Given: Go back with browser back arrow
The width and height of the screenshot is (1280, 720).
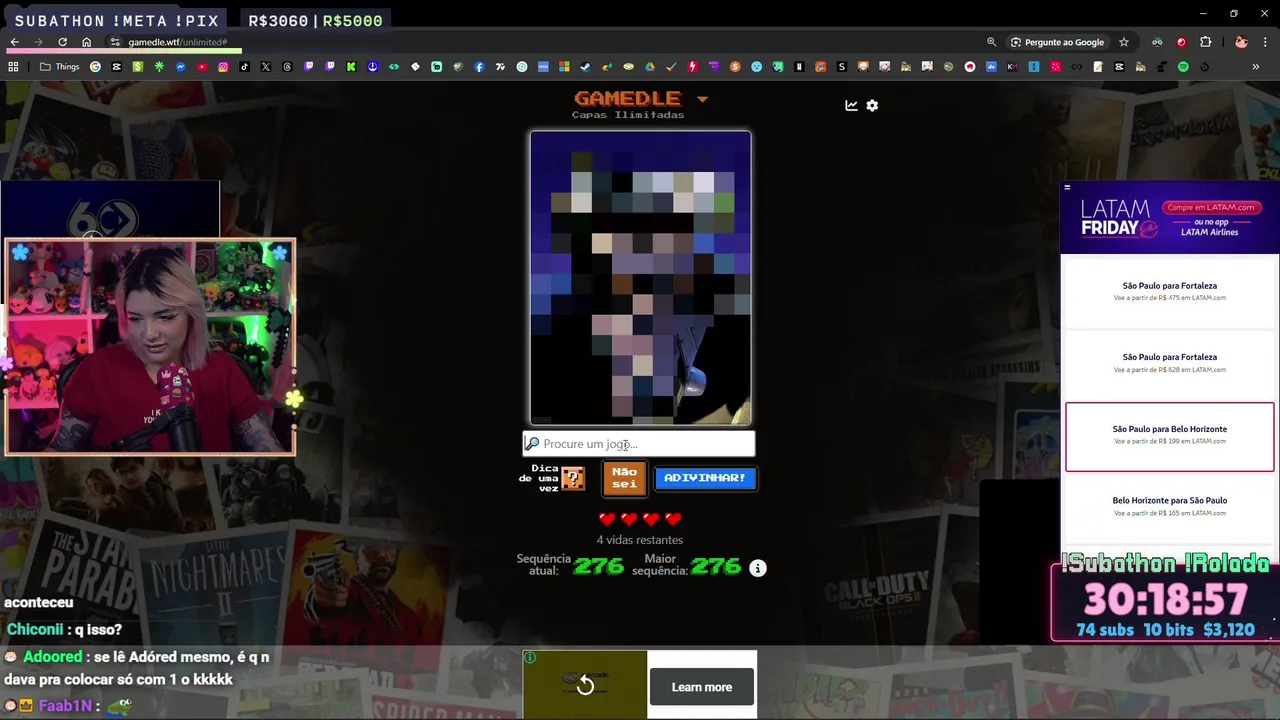Looking at the screenshot, I should (x=14, y=42).
